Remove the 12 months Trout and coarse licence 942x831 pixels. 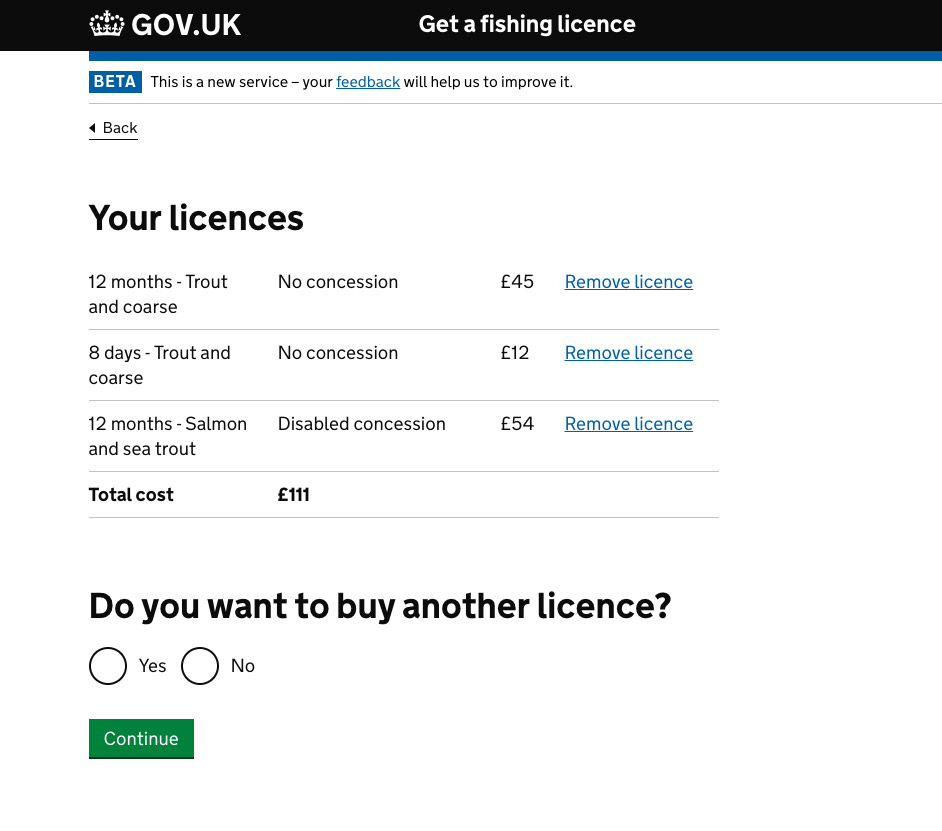tap(628, 281)
